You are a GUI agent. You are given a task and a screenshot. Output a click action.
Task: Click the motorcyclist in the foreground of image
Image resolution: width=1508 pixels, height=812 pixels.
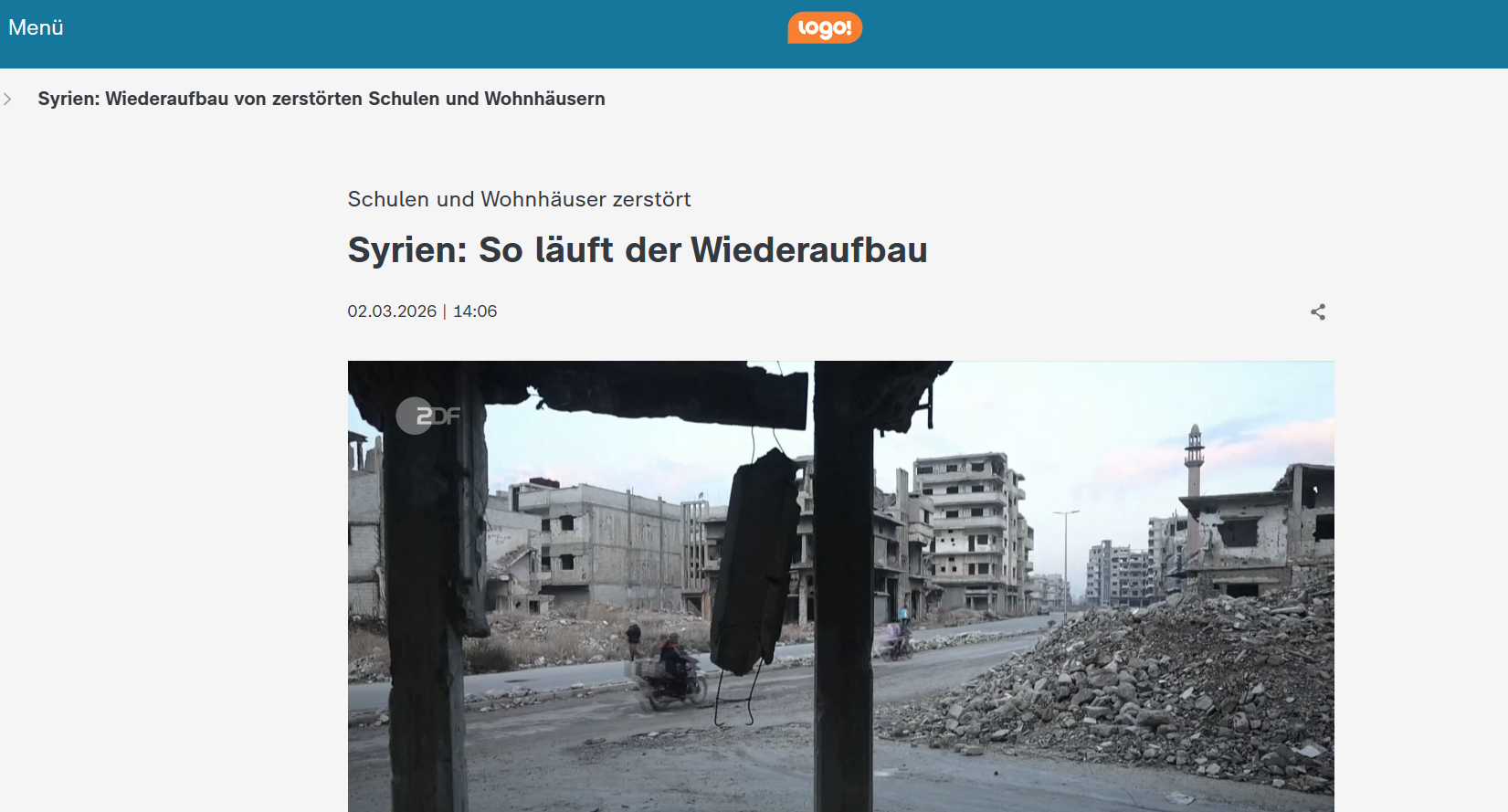tap(674, 674)
